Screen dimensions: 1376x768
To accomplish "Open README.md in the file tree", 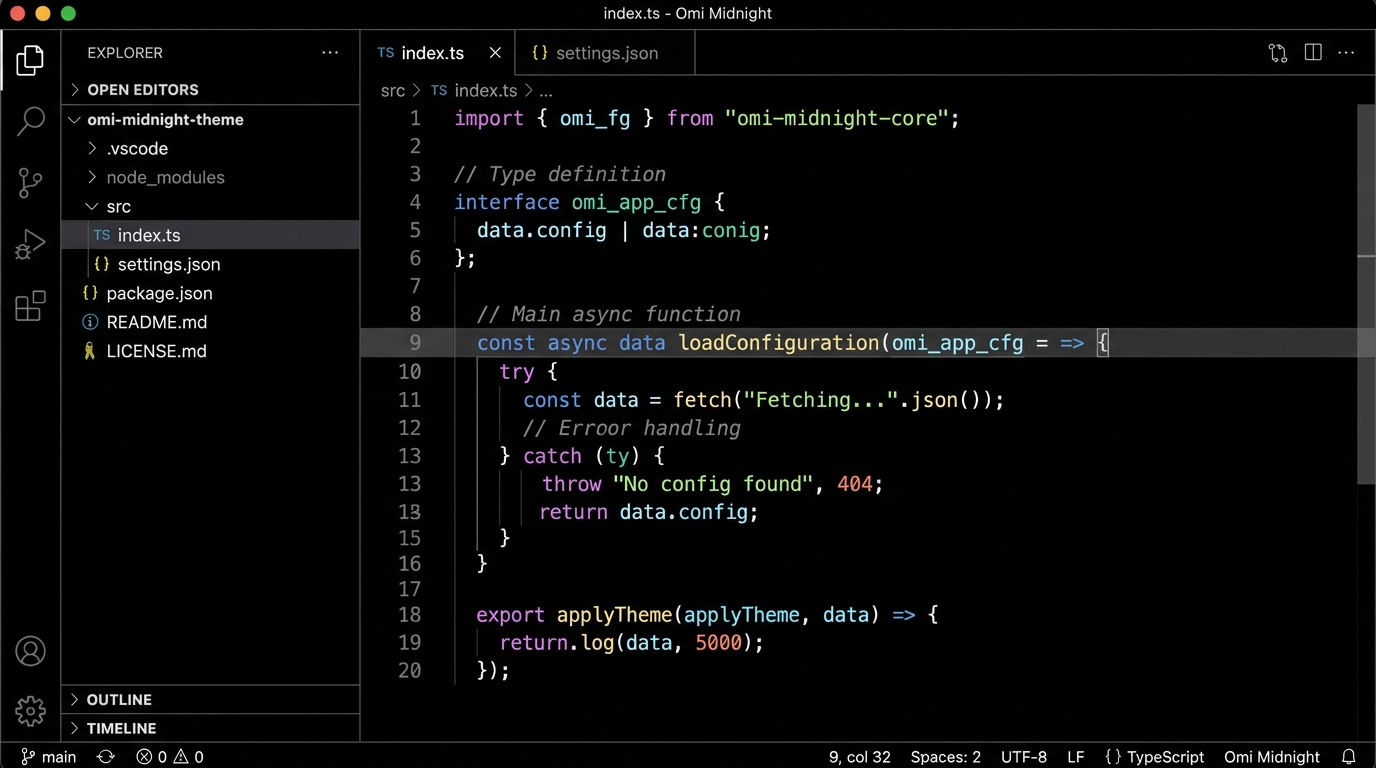I will [x=210, y=322].
